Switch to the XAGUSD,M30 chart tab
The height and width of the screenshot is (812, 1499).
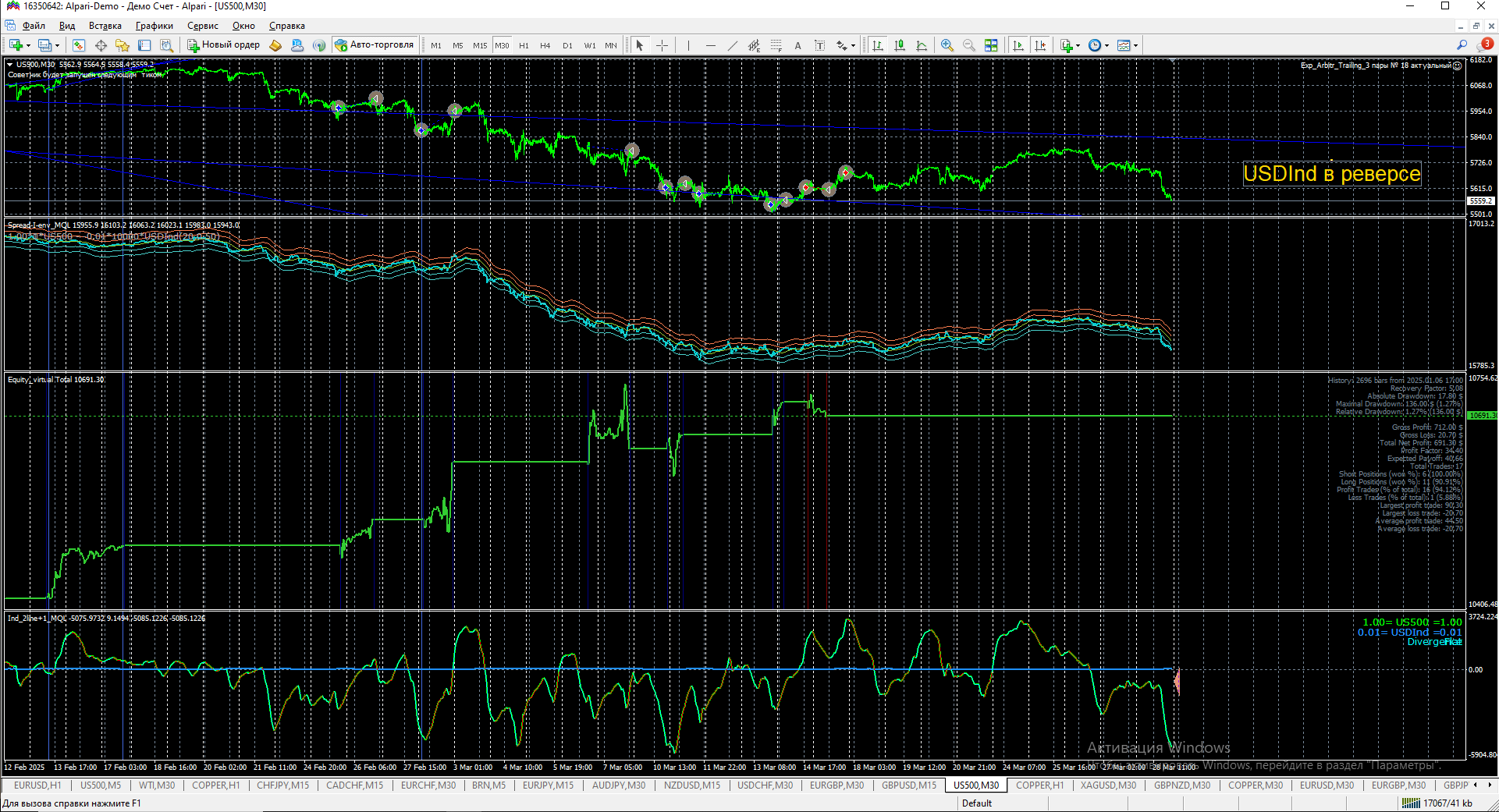coord(1108,785)
